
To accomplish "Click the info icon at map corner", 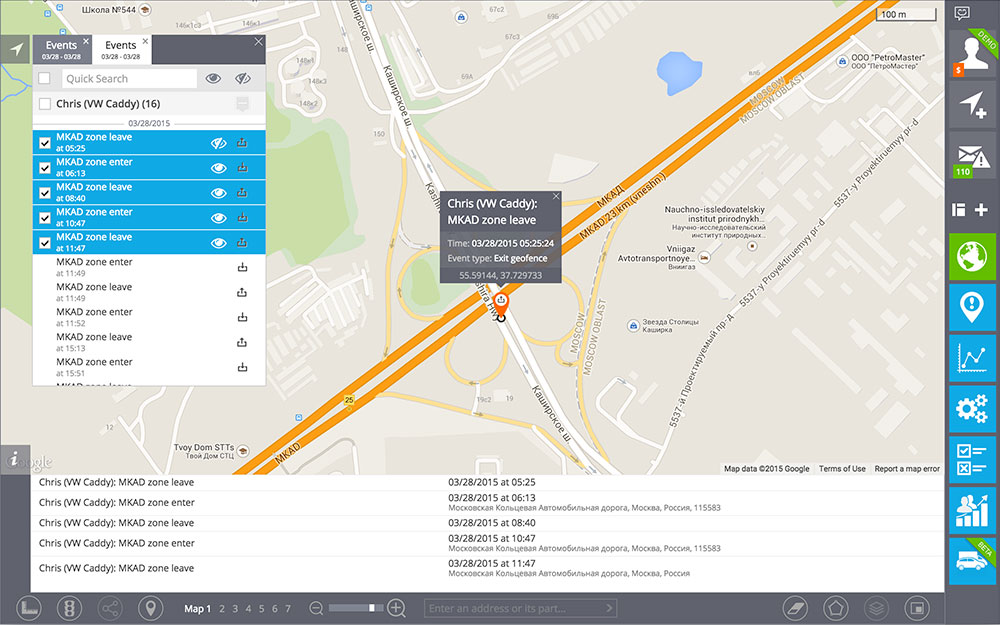I will tap(15, 459).
